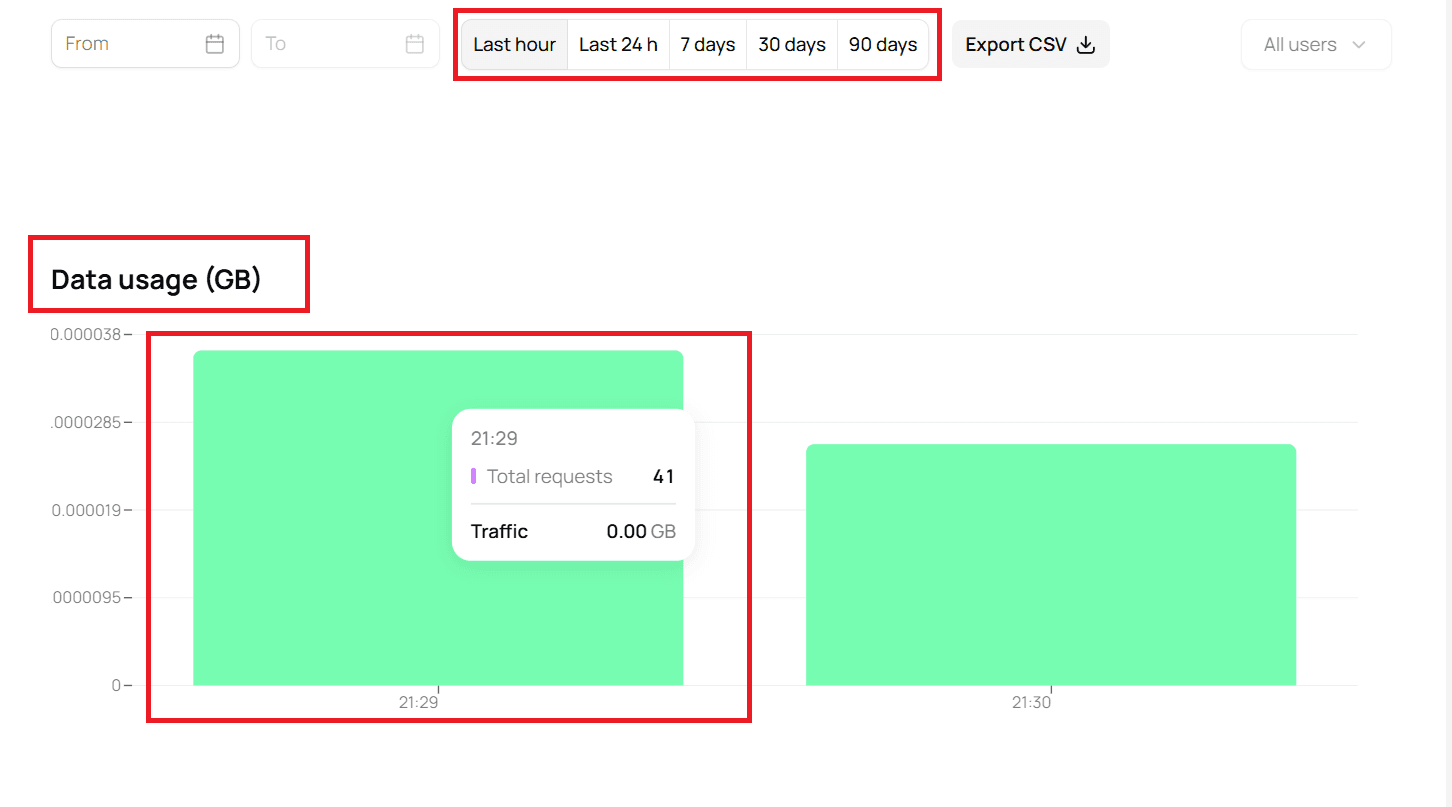The height and width of the screenshot is (807, 1452).
Task: Choose the 90 days range
Action: coord(883,44)
